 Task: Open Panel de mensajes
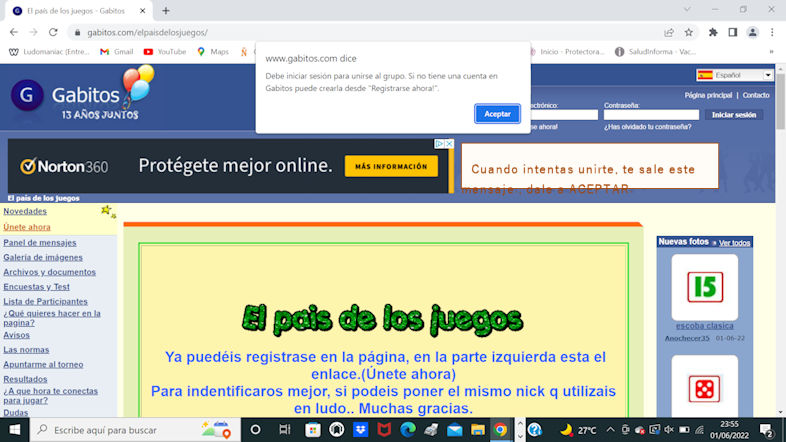point(40,243)
